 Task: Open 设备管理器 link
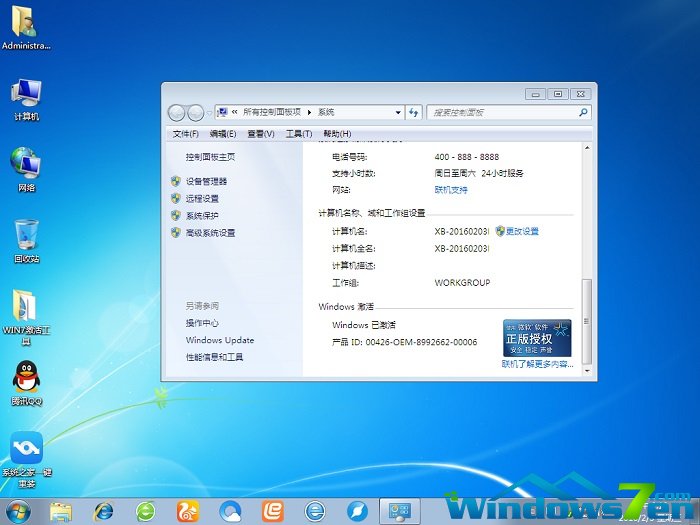(x=206, y=181)
